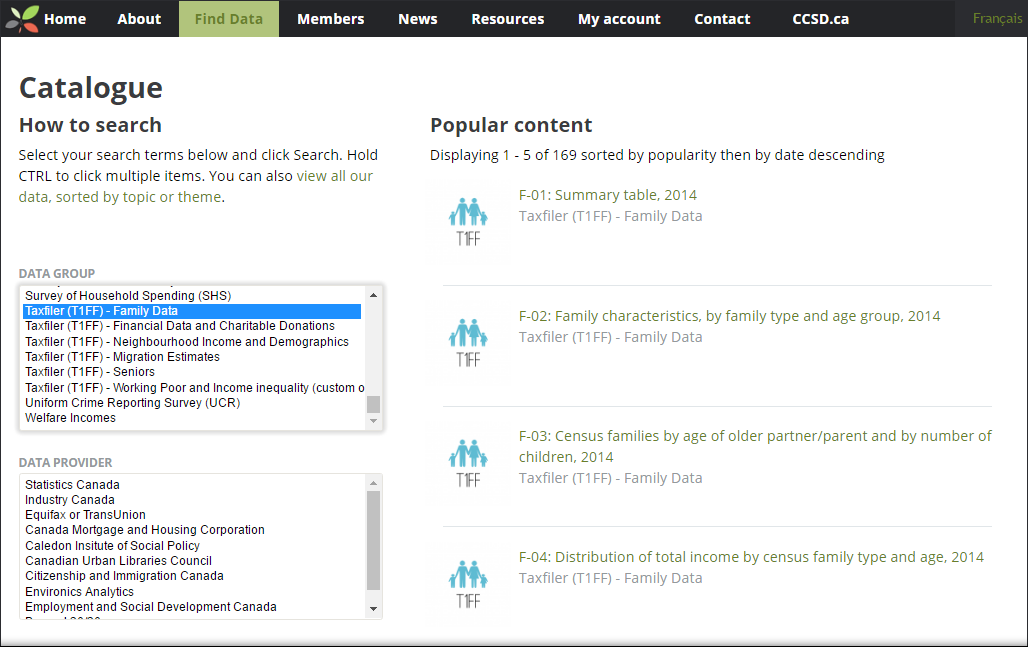The image size is (1028, 647).
Task: Select Environics Analytics provider
Action: click(x=192, y=591)
